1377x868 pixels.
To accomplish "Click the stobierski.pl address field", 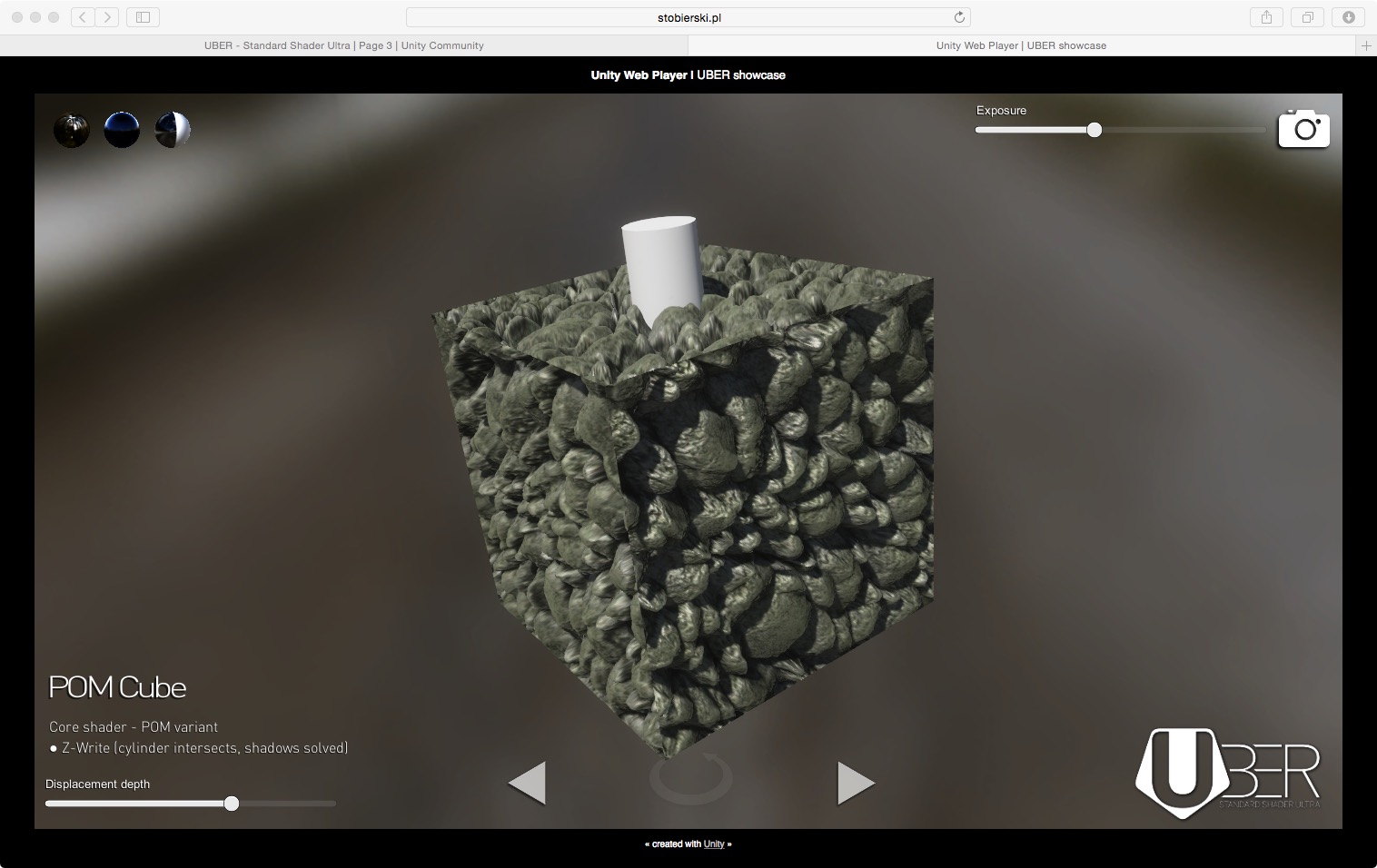I will pos(688,17).
